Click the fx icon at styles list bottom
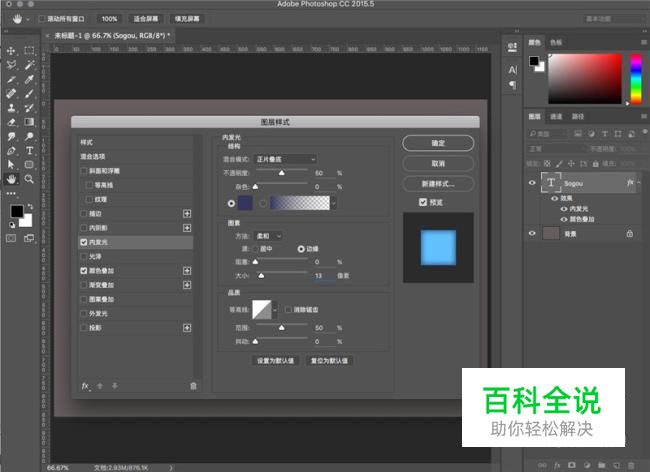This screenshot has width=650, height=472. [x=85, y=386]
